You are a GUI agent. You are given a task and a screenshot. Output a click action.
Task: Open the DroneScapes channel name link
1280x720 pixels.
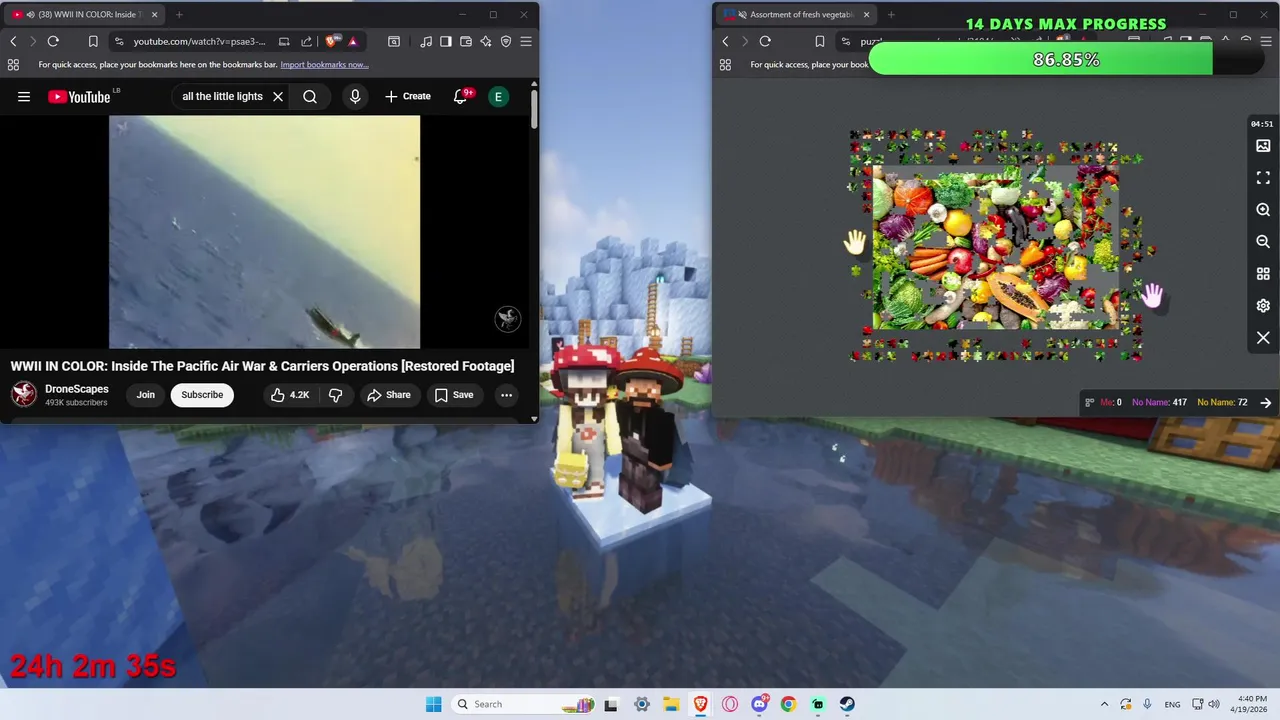point(77,389)
